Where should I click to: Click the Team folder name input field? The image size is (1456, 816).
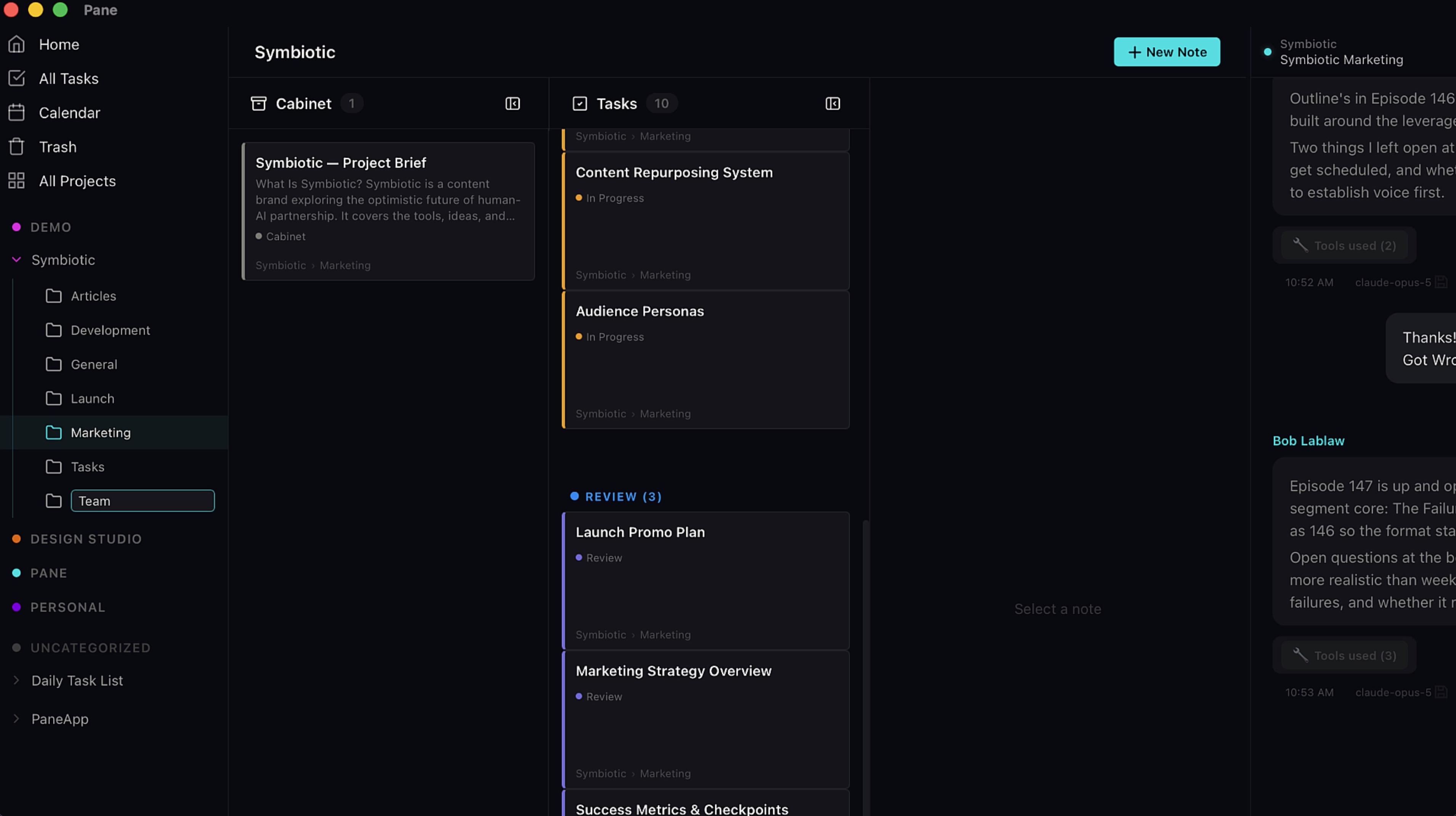(143, 500)
